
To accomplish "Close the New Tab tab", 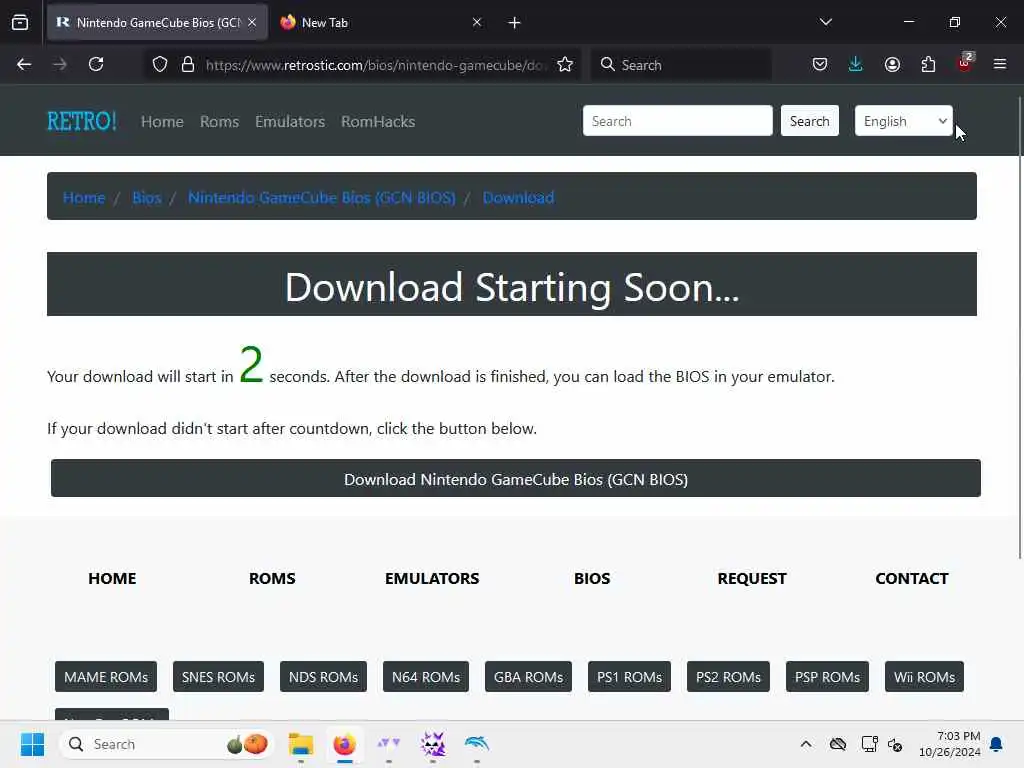I will click(477, 22).
